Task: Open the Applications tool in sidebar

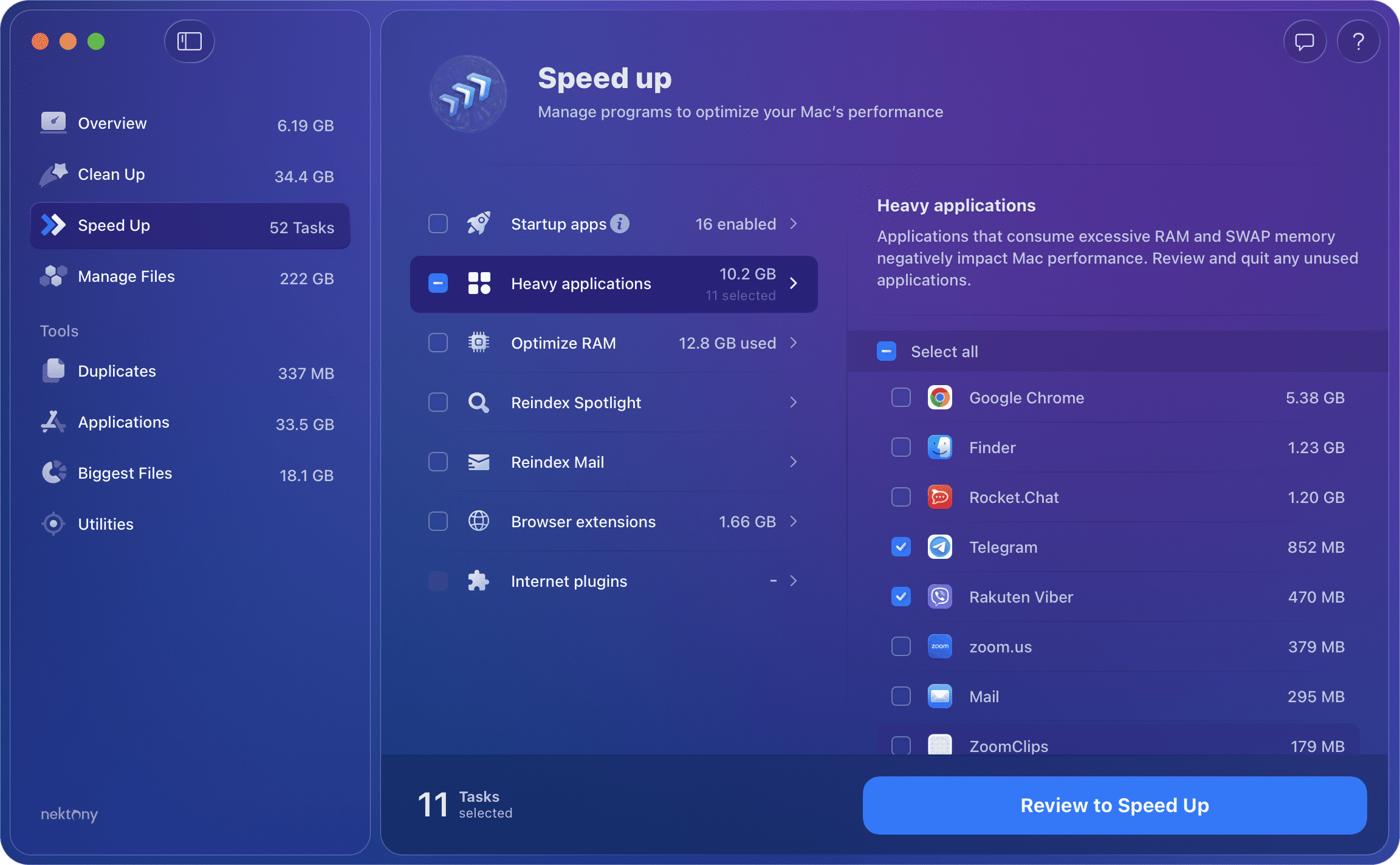Action: 123,422
